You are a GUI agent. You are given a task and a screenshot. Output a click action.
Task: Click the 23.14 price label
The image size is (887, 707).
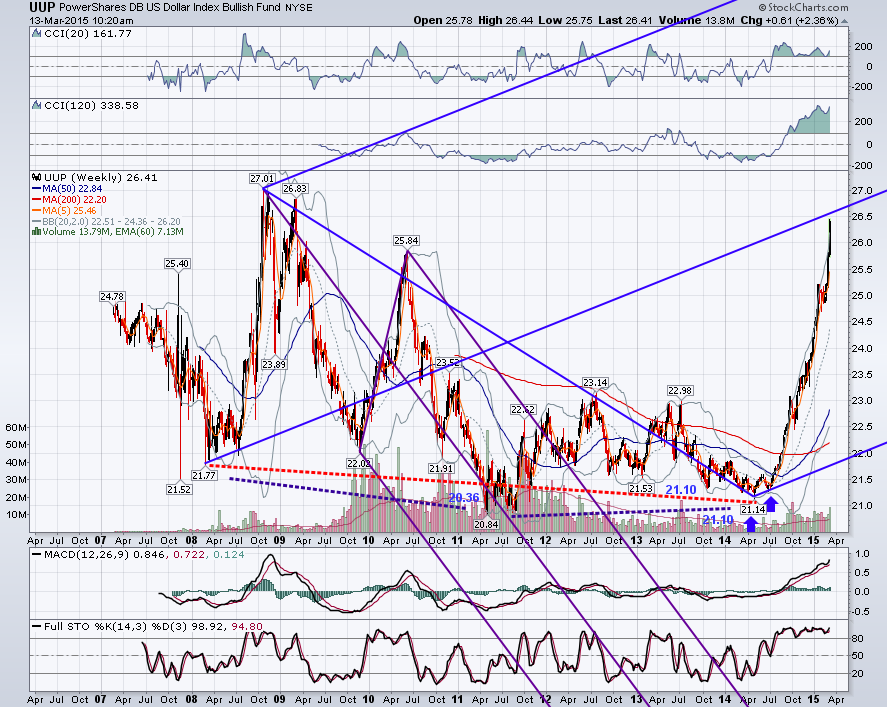[x=595, y=383]
